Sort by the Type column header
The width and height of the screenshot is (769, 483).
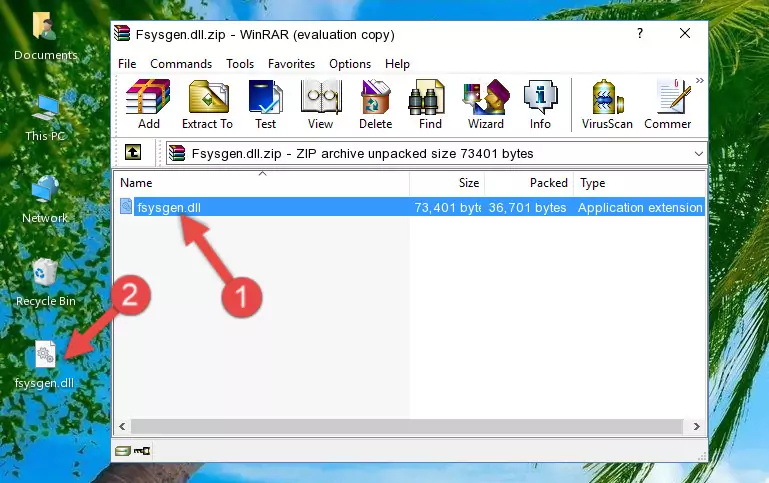[x=639, y=183]
